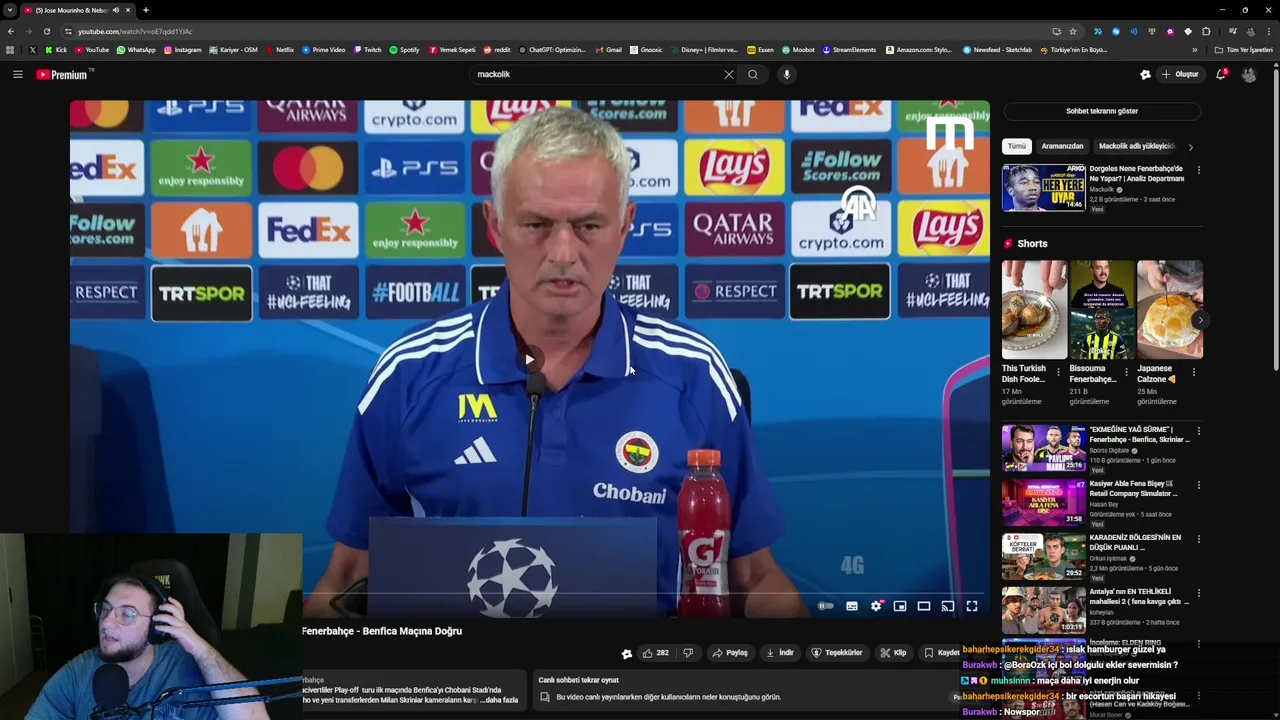Toggle the autoplay switch in player
The height and width of the screenshot is (720, 1280).
(x=826, y=606)
